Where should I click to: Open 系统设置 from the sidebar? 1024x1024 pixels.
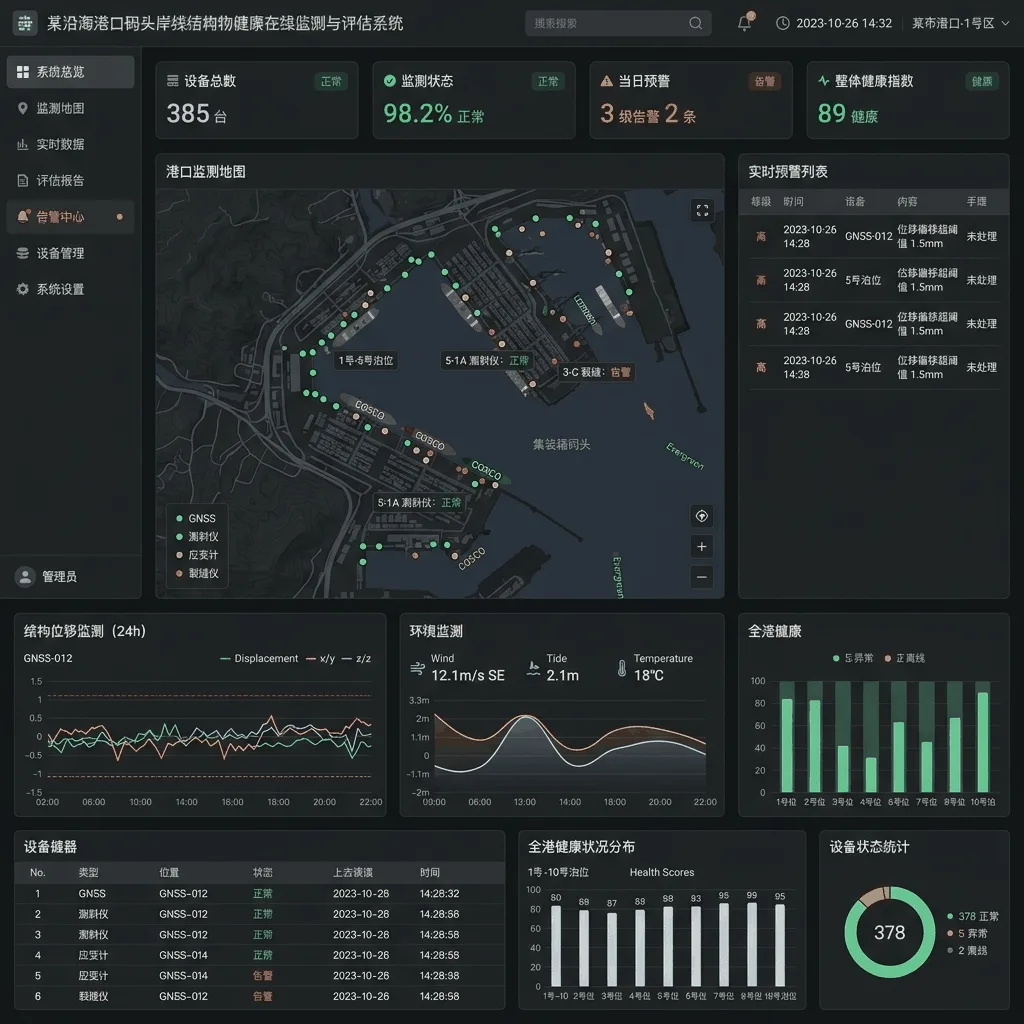(x=71, y=289)
